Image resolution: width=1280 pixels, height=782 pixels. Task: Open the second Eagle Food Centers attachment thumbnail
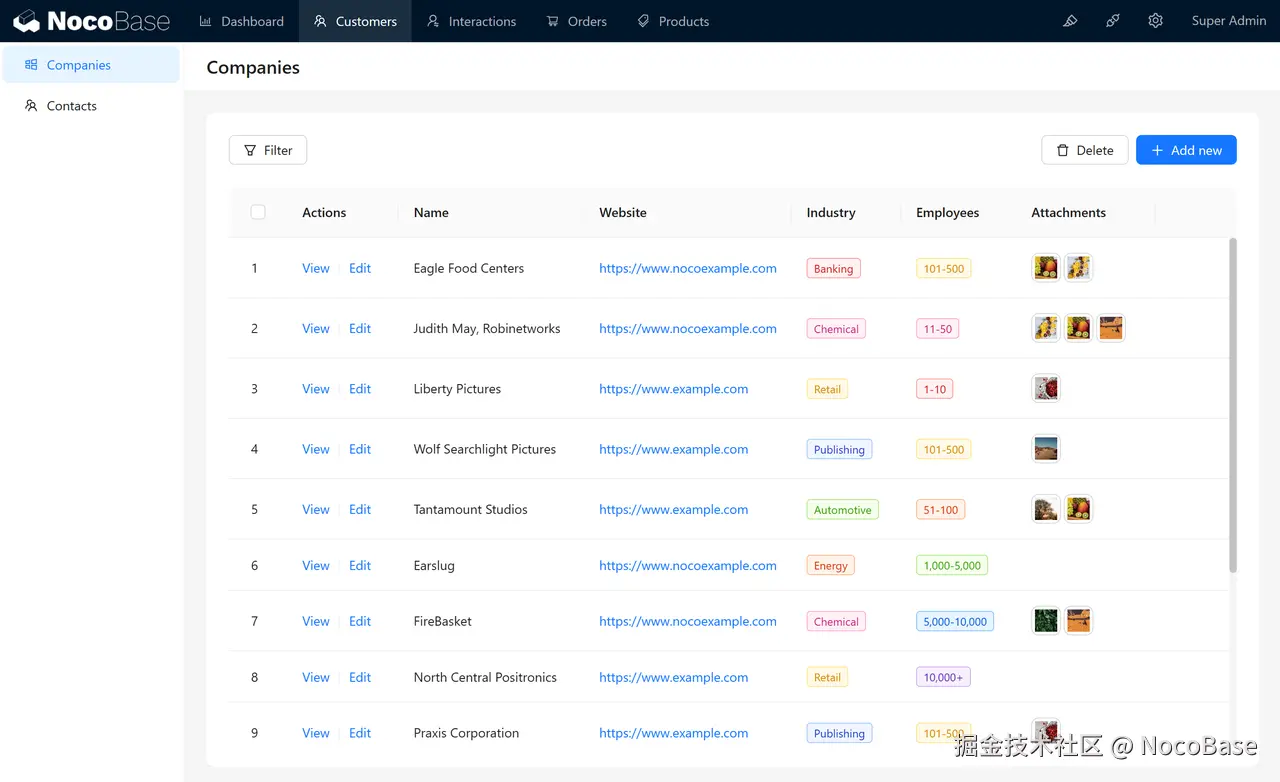click(1078, 268)
